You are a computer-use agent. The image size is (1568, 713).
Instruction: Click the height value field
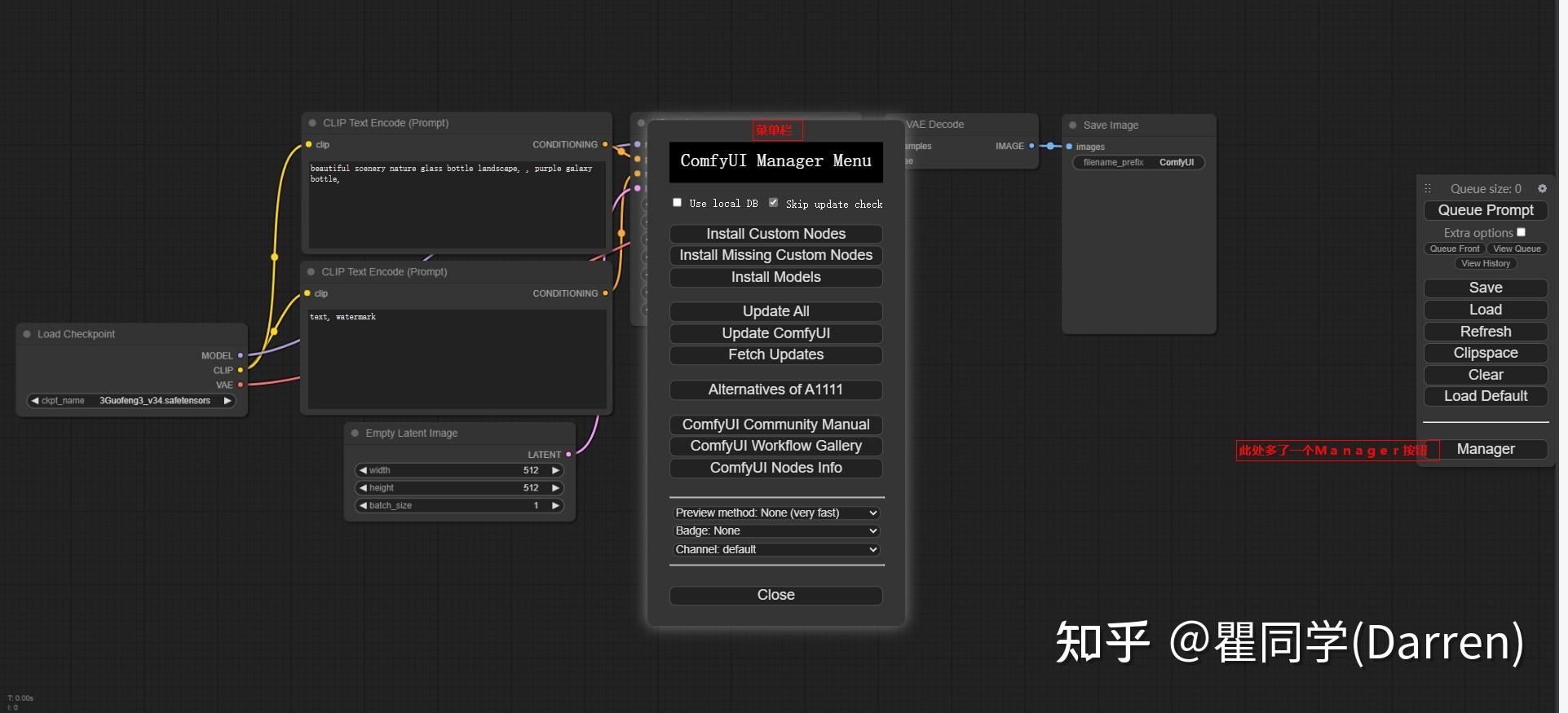459,488
